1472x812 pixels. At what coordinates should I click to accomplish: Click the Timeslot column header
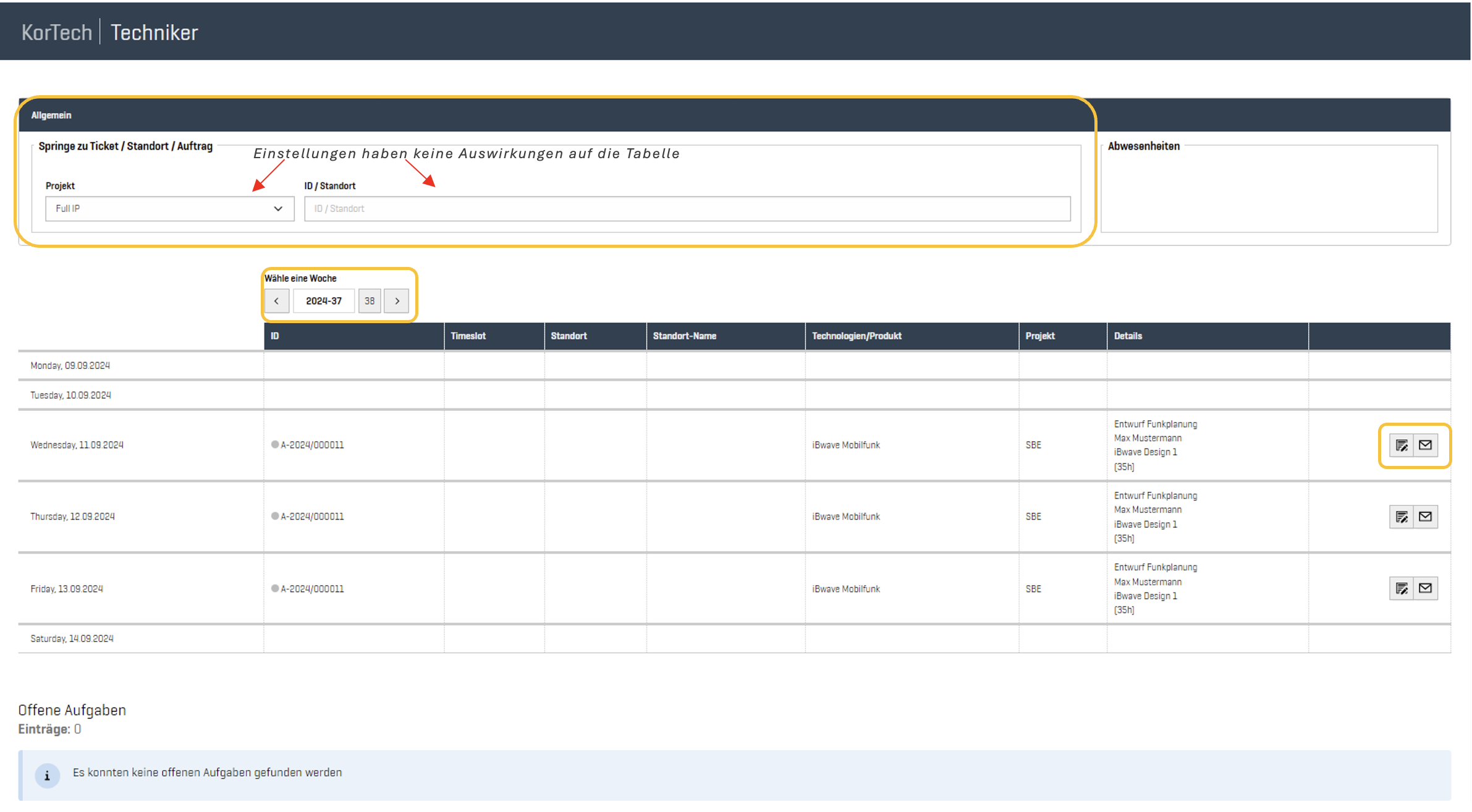468,336
